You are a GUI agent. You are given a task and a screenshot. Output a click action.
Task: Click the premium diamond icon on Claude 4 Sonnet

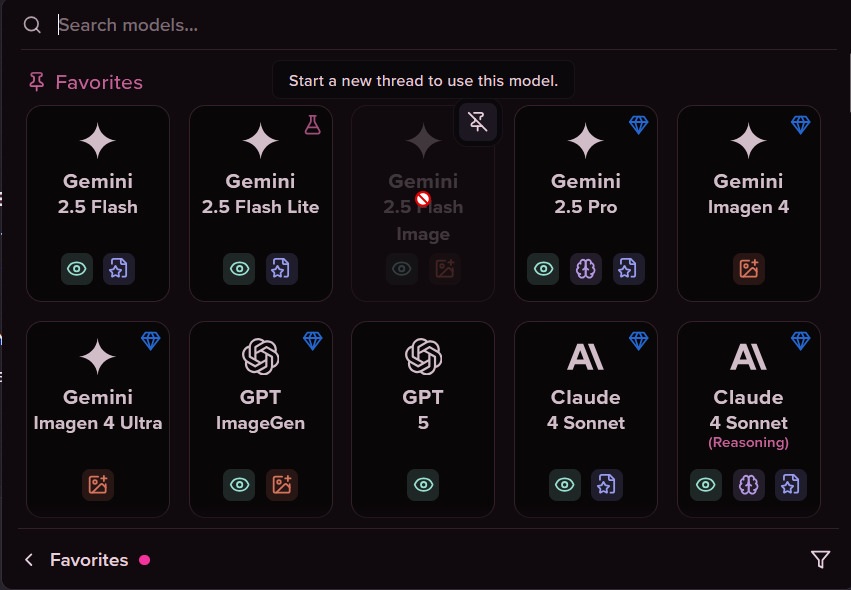[638, 341]
